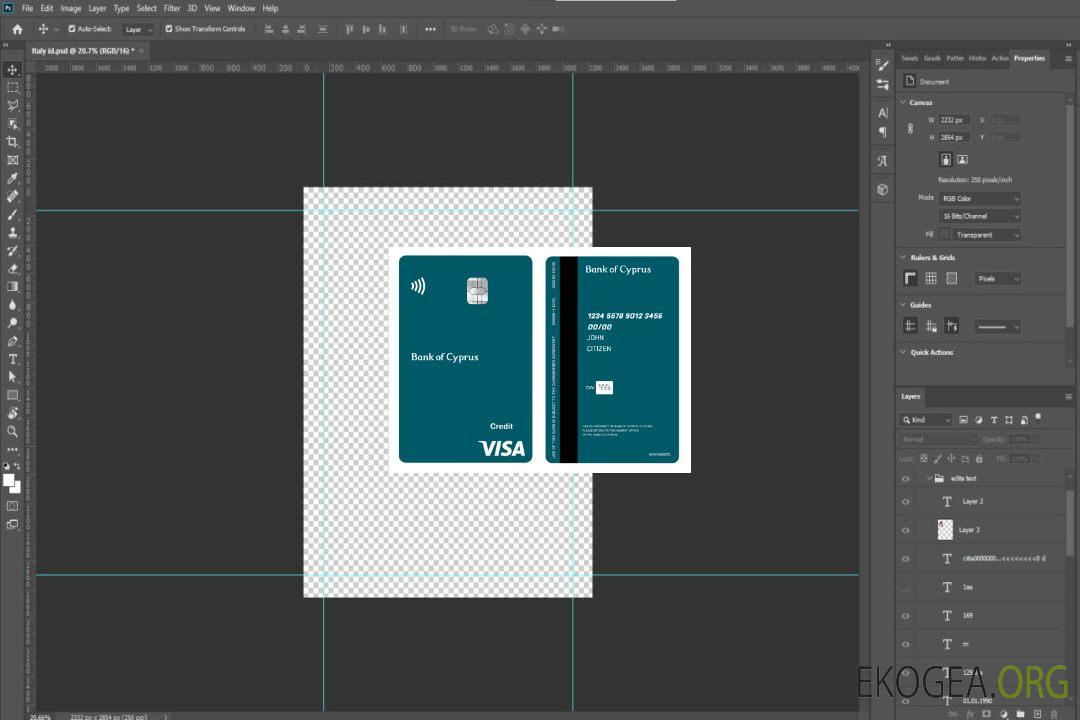This screenshot has height=720, width=1080.
Task: Choose the Lasso tool
Action: [12, 105]
